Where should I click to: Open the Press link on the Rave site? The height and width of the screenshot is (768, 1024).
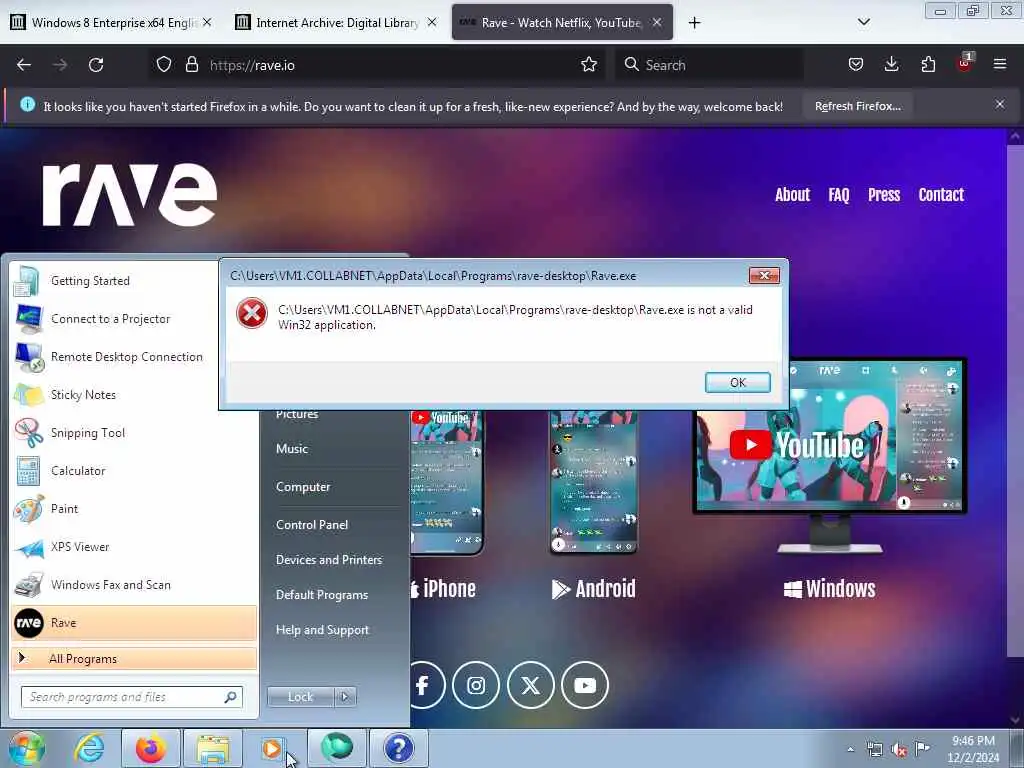coord(884,195)
